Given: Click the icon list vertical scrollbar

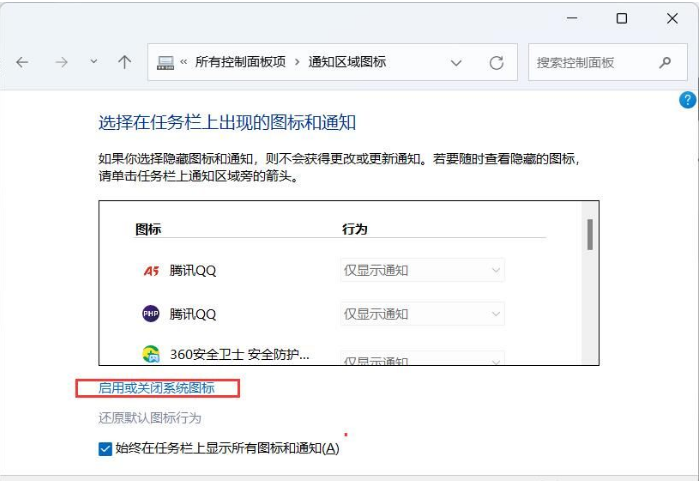Looking at the screenshot, I should pyautogui.click(x=590, y=236).
